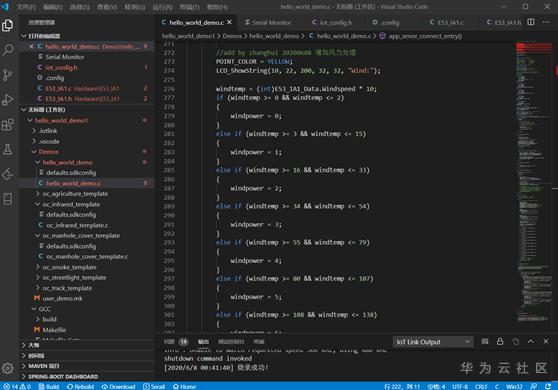Open the Extensions view icon
Screen dimensions: 558x390
tap(8, 125)
